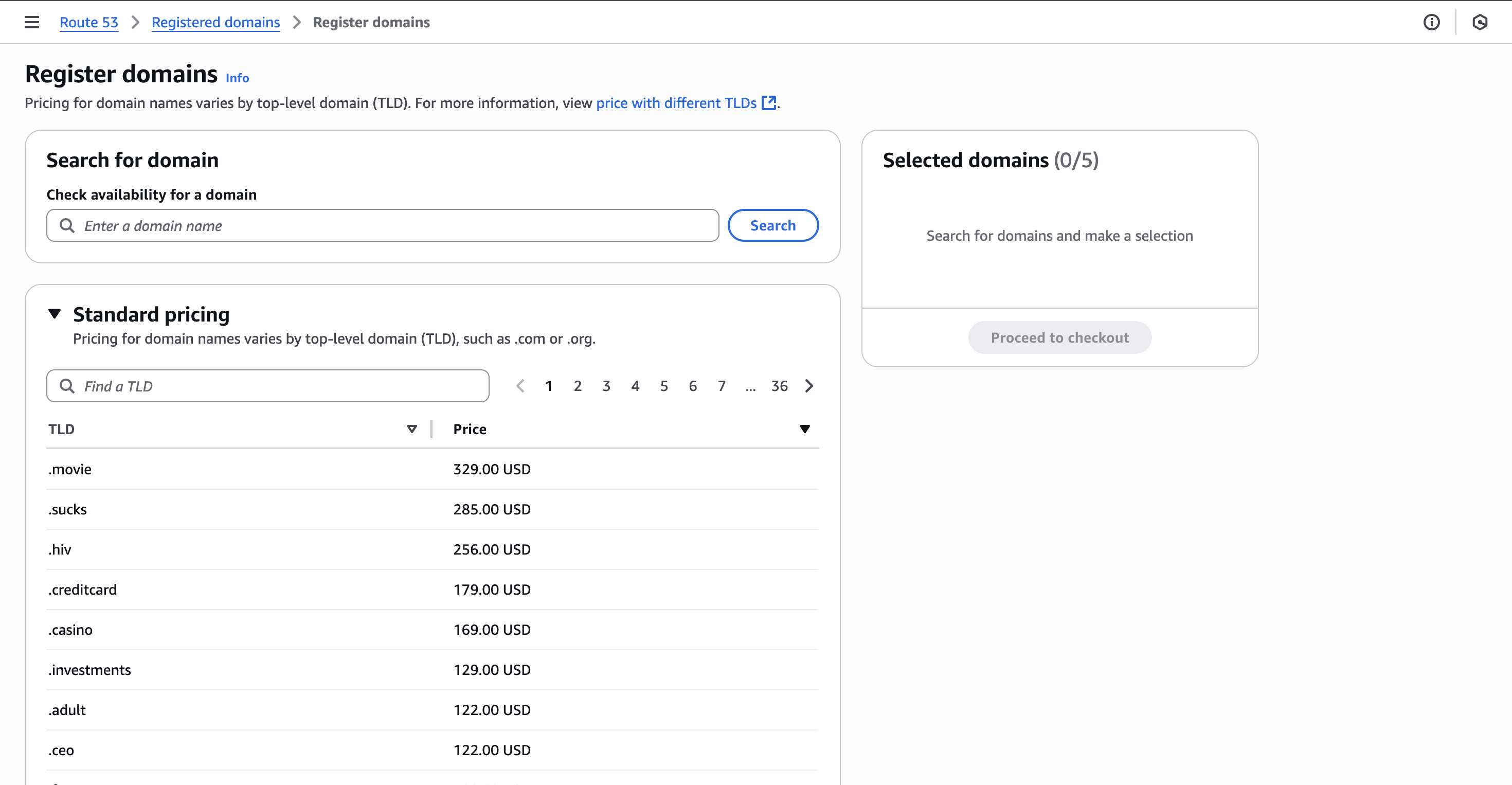Click the Find a TLD search box

[267, 386]
